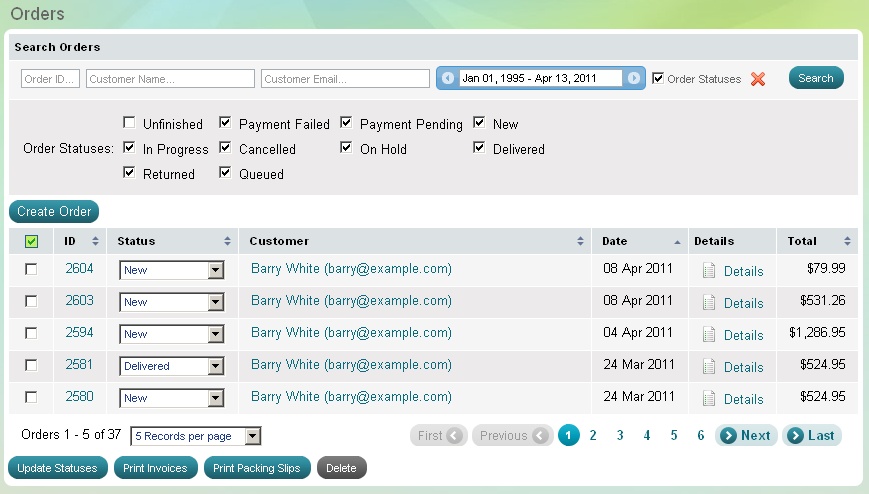Sort orders by the Customer column arrows
Image resolution: width=869 pixels, height=494 pixels.
point(581,241)
